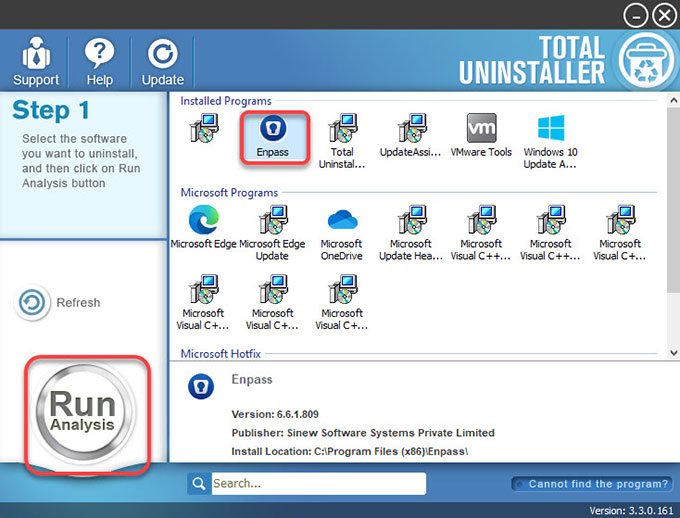This screenshot has width=680, height=518.
Task: Select the Total Uninstaller program entry
Action: tap(342, 141)
